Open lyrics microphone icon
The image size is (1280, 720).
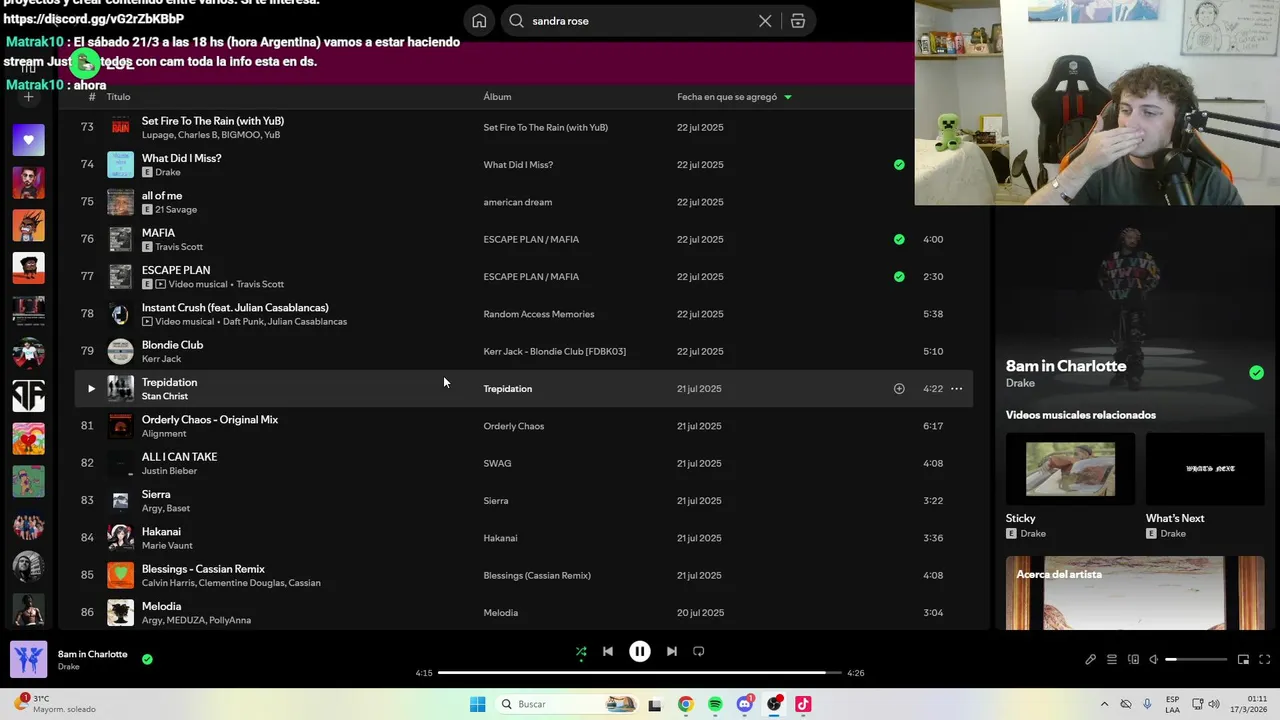click(x=1090, y=660)
